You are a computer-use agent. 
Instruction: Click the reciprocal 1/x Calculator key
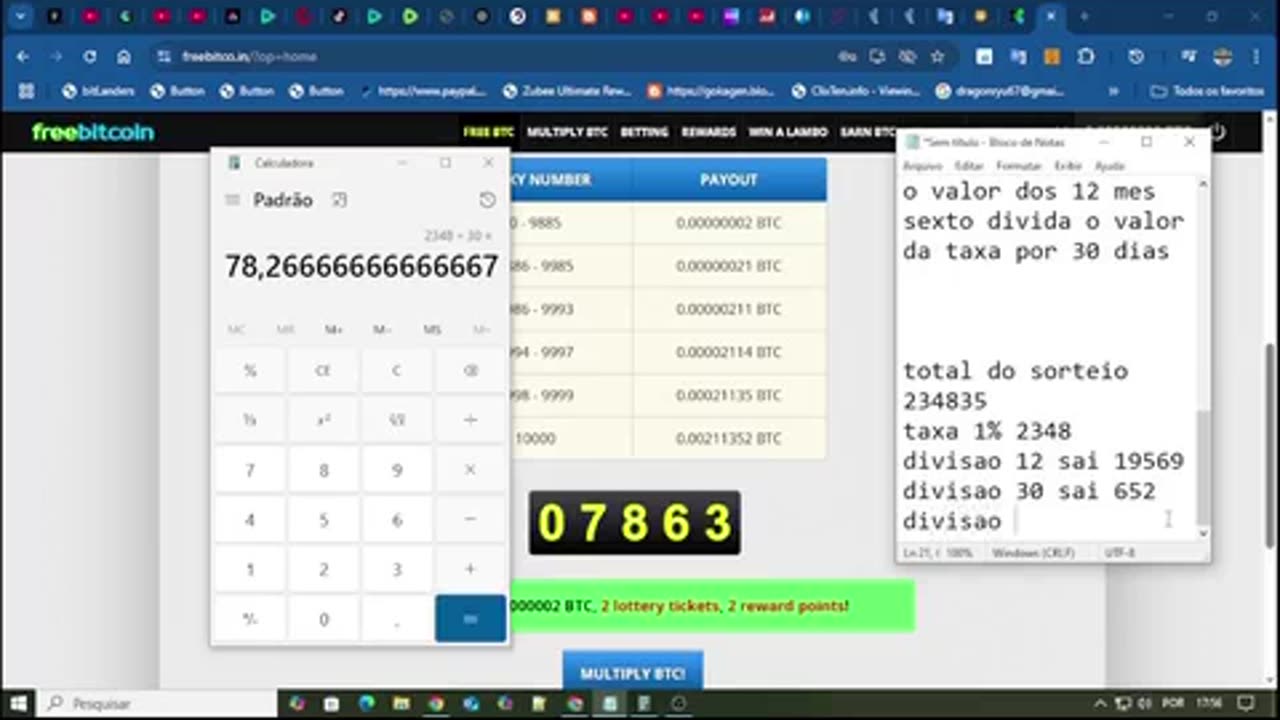pos(250,420)
